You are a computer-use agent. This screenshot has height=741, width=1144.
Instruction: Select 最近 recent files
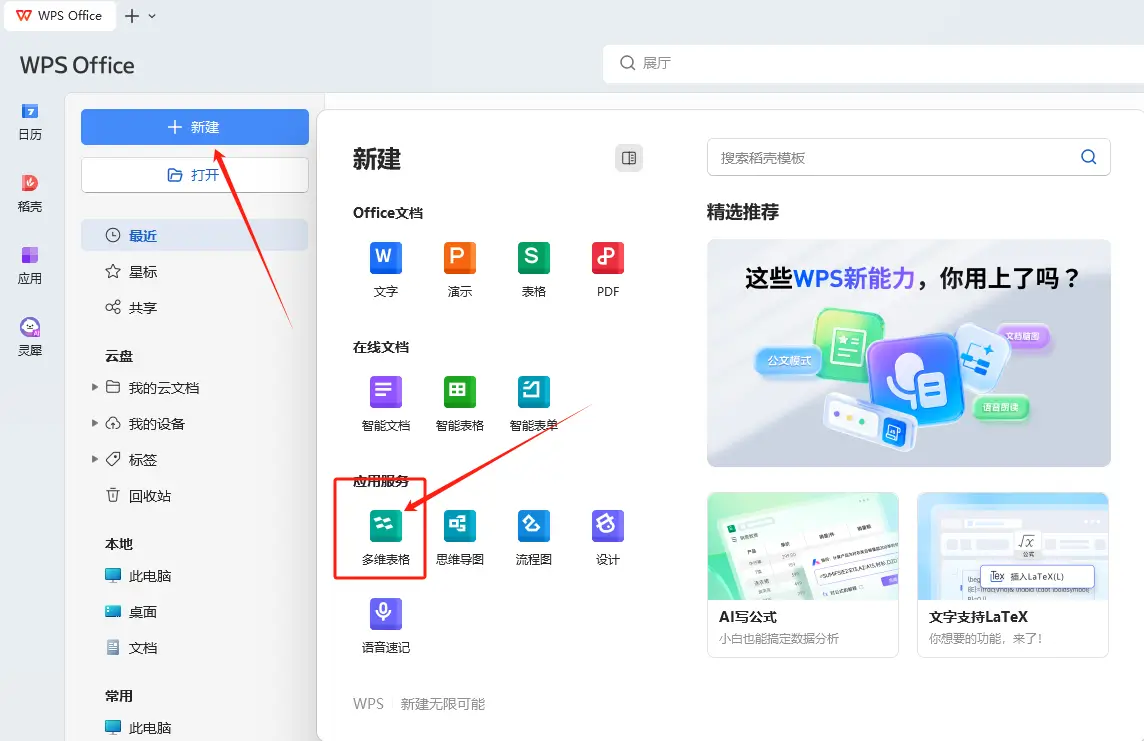pyautogui.click(x=195, y=236)
